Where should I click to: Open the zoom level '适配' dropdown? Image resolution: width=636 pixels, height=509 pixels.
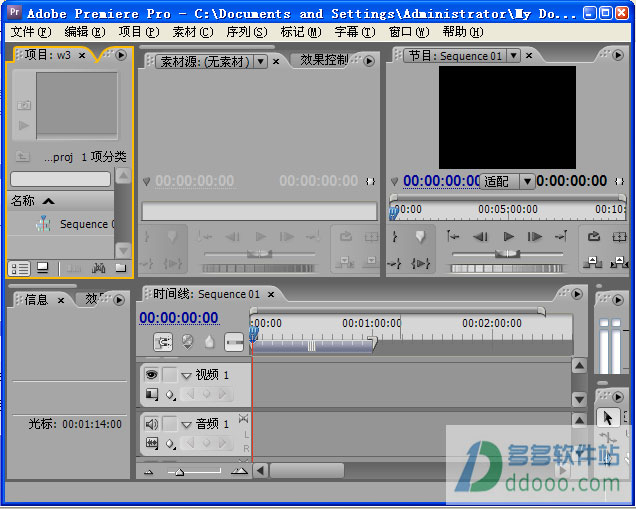point(527,181)
